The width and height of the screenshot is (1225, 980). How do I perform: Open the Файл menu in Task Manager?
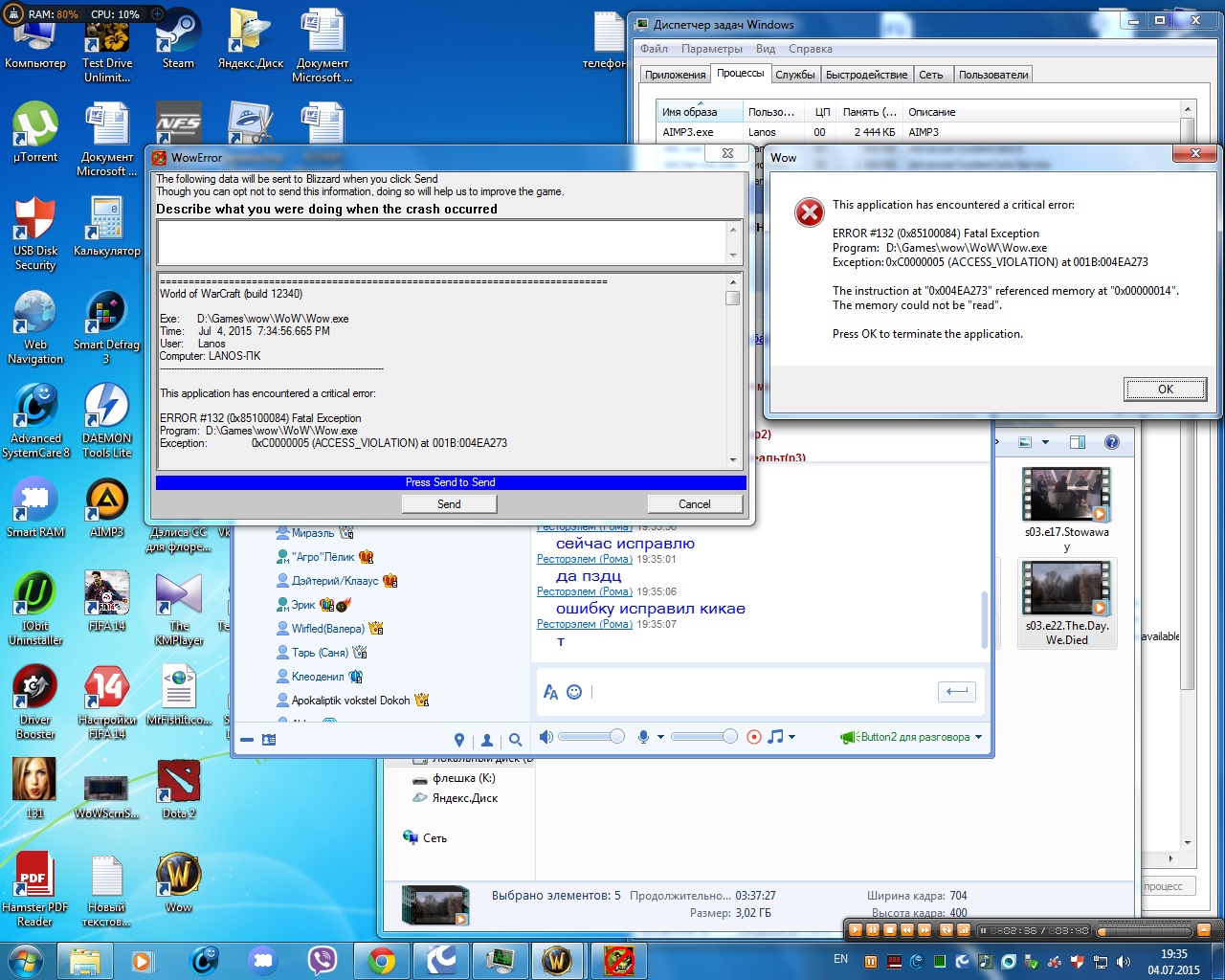coord(655,49)
